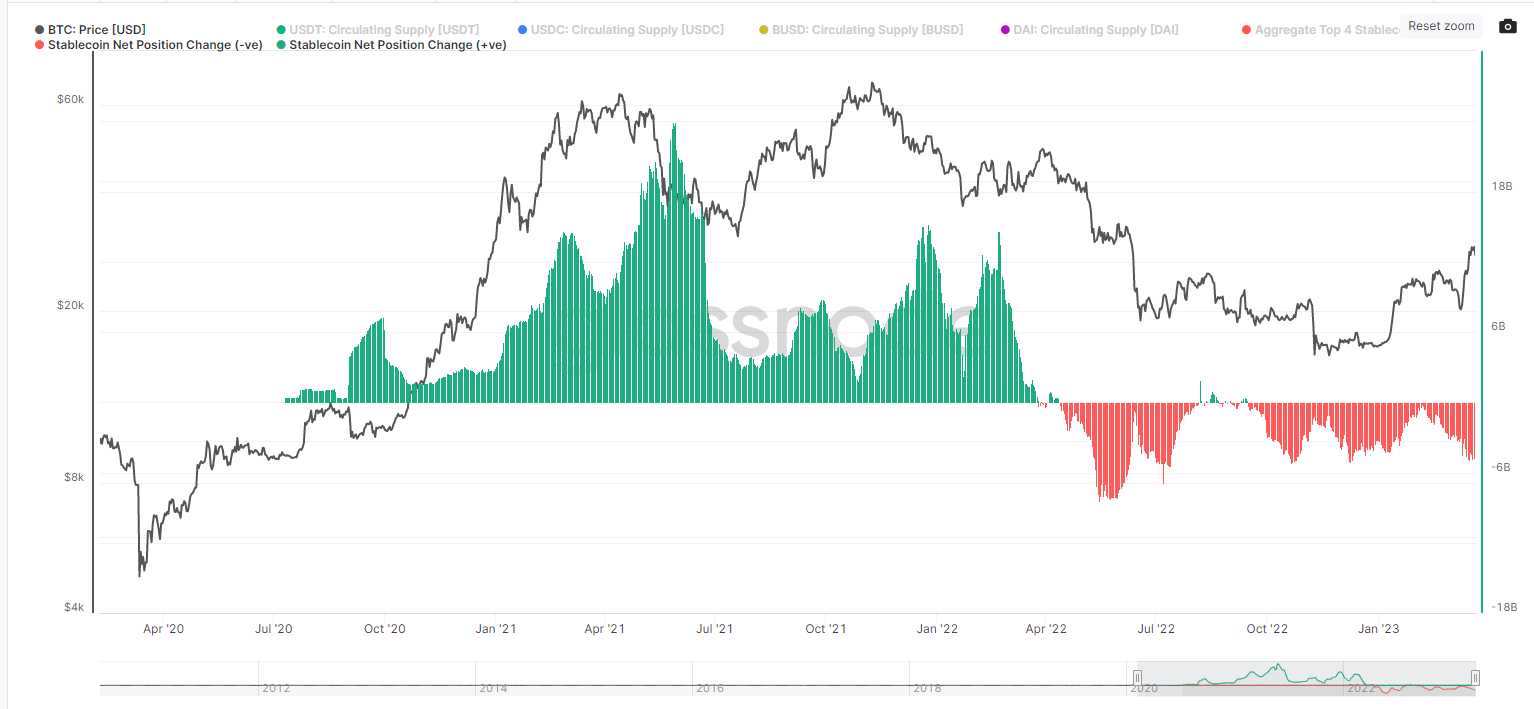Image resolution: width=1534 pixels, height=709 pixels.
Task: Click 2012 on the navigator timeline
Action: pyautogui.click(x=275, y=689)
